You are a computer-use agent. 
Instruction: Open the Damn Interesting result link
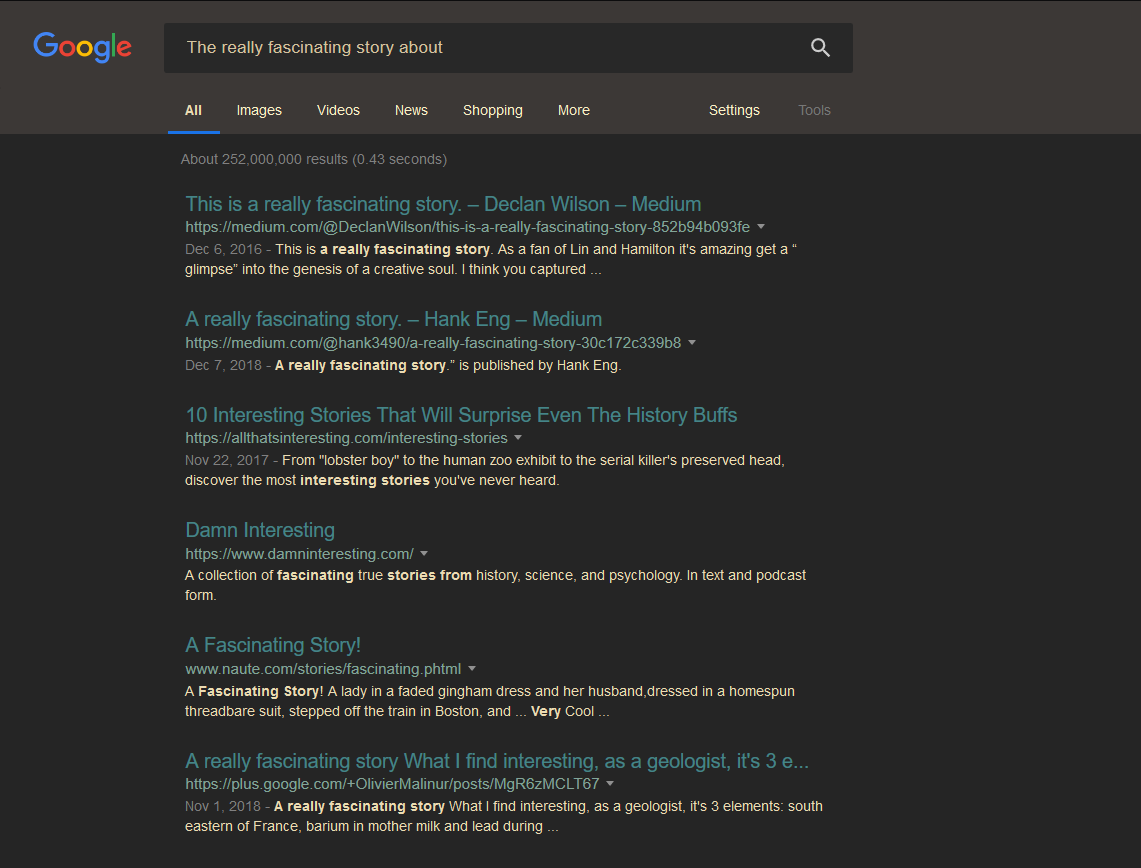coord(260,530)
